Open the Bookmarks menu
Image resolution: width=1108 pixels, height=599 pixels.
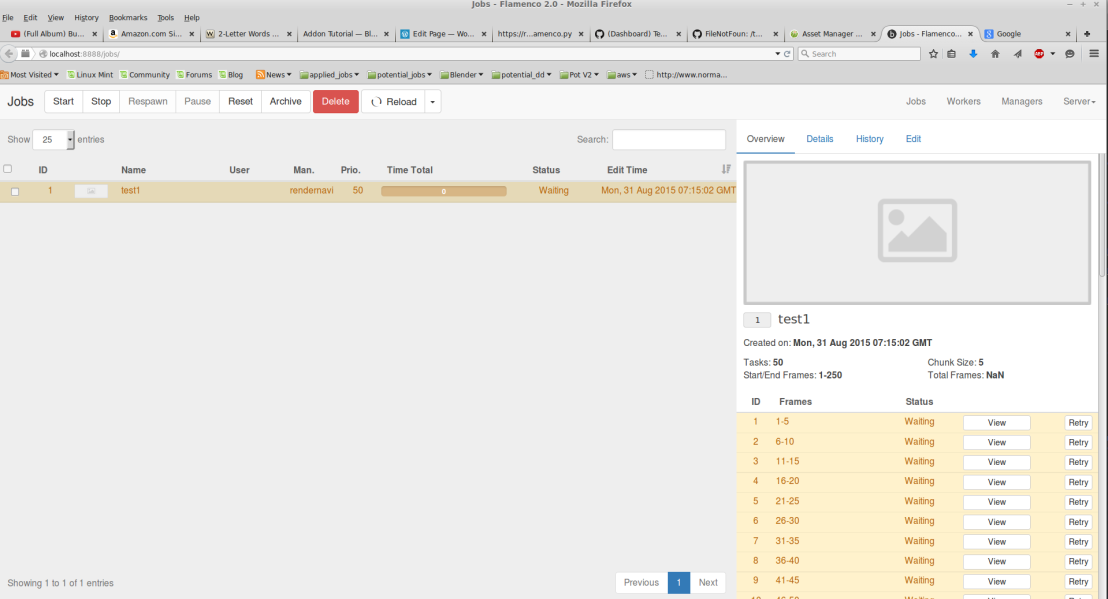click(127, 18)
